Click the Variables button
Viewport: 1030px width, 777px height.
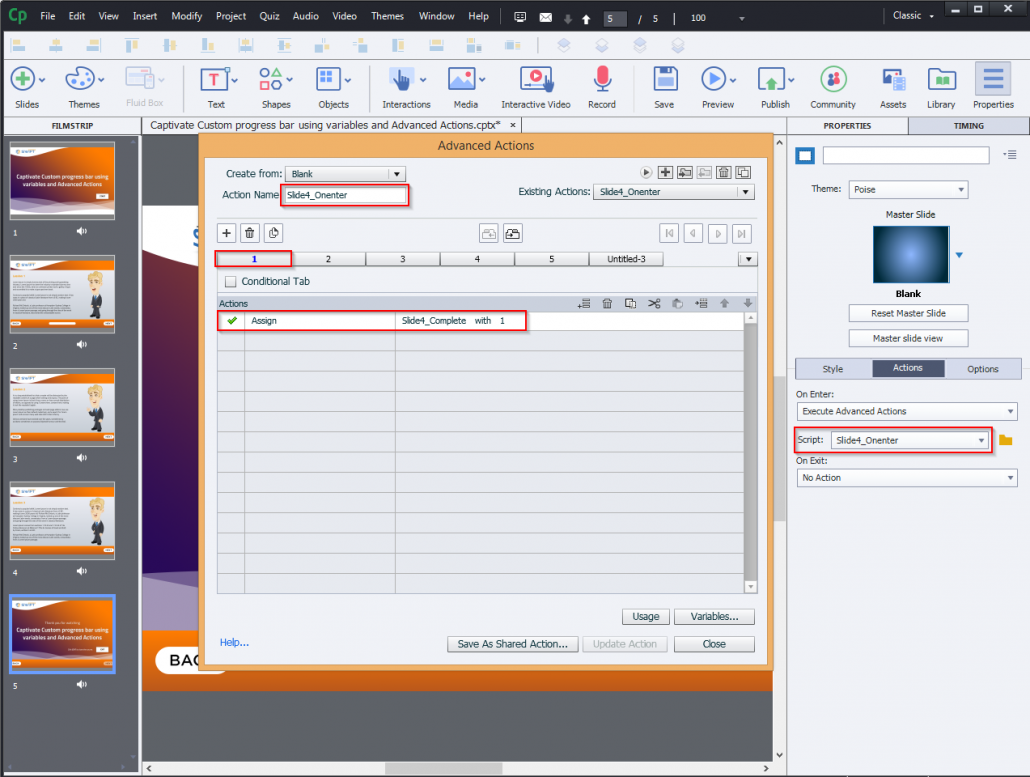tap(713, 617)
